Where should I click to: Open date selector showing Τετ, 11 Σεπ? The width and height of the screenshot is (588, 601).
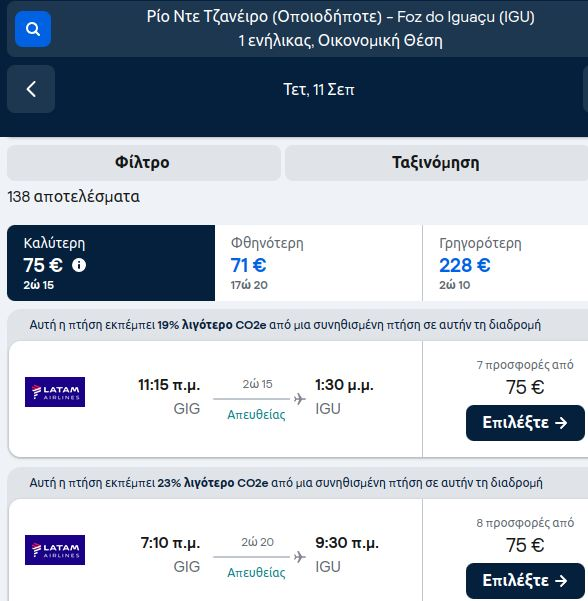(319, 89)
